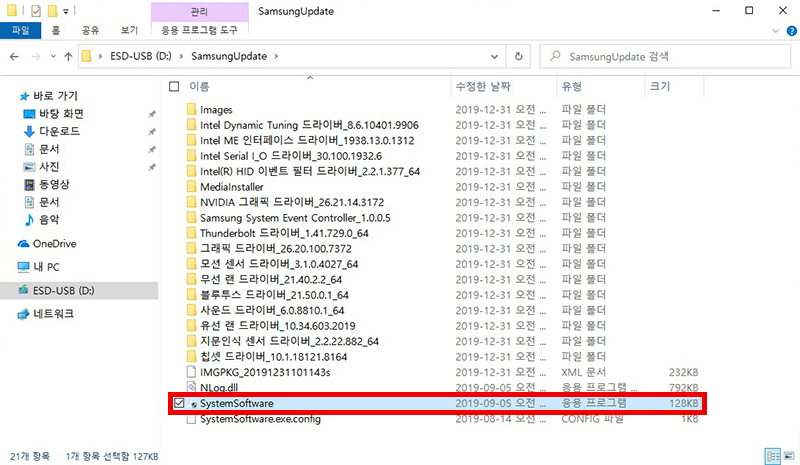
Task: Click the IMGPKG XML file icon
Action: (x=191, y=372)
